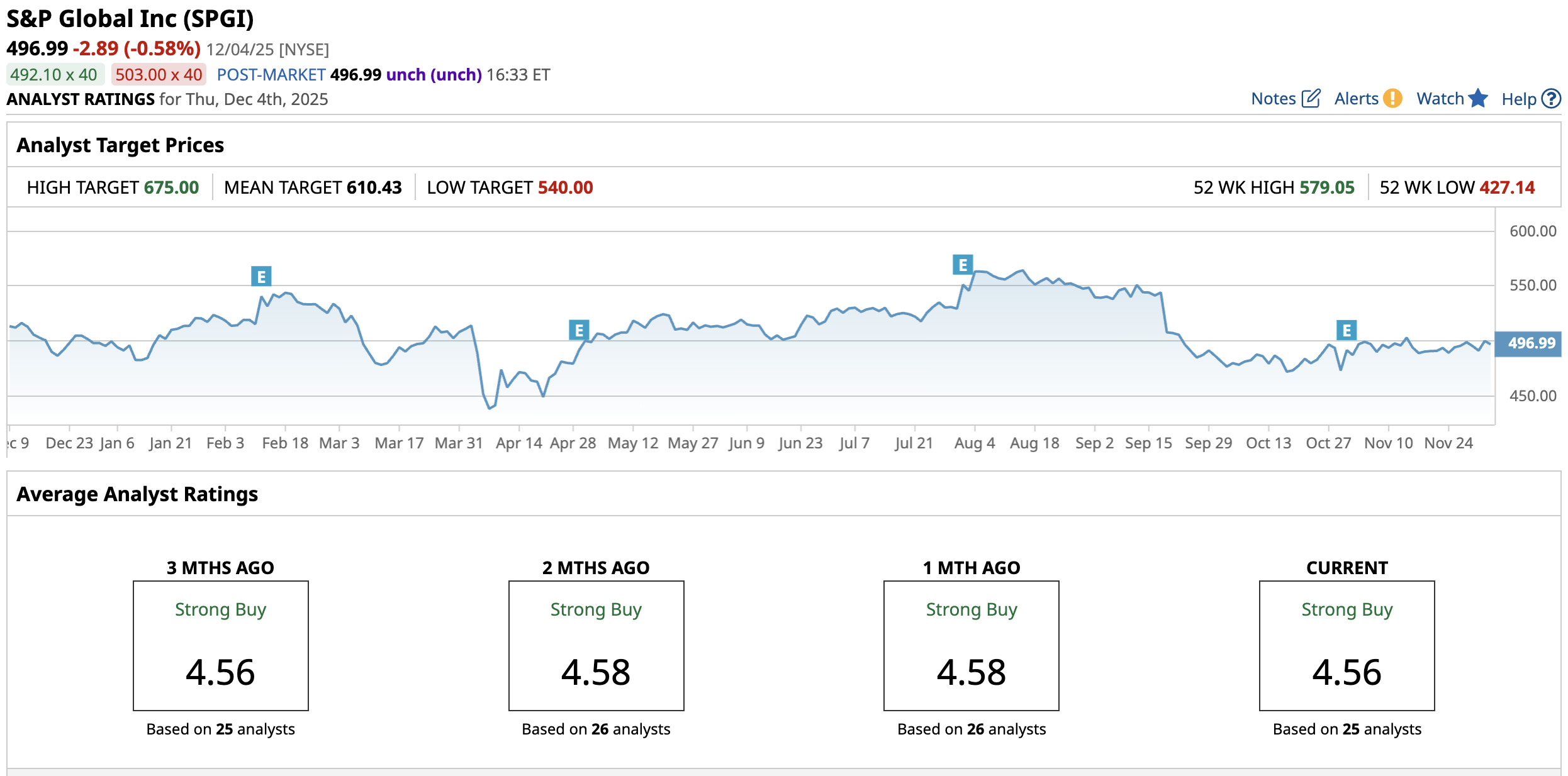Image resolution: width=1568 pixels, height=776 pixels.
Task: Click the 3 MTHS AGO rating box
Action: click(x=220, y=645)
